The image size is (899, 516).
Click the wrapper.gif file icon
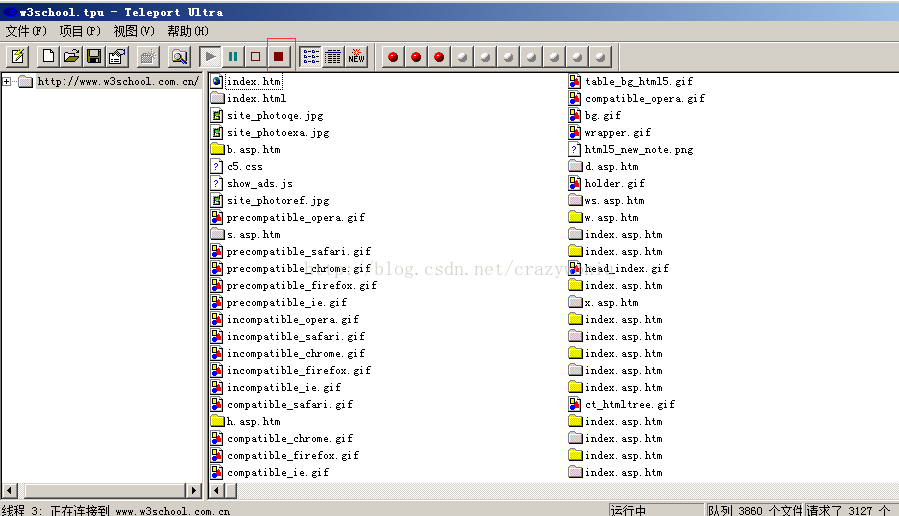coord(574,132)
